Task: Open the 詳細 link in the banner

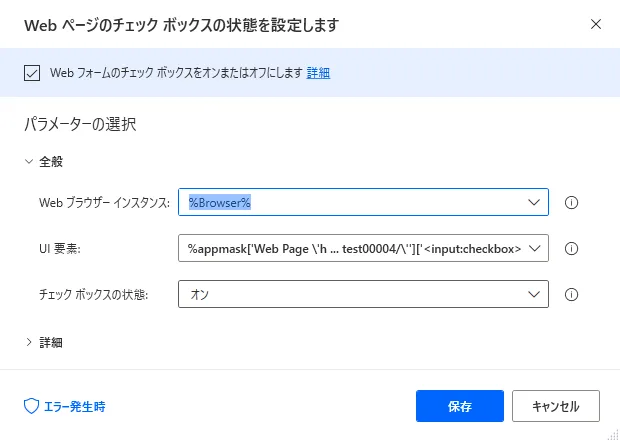Action: tap(318, 72)
